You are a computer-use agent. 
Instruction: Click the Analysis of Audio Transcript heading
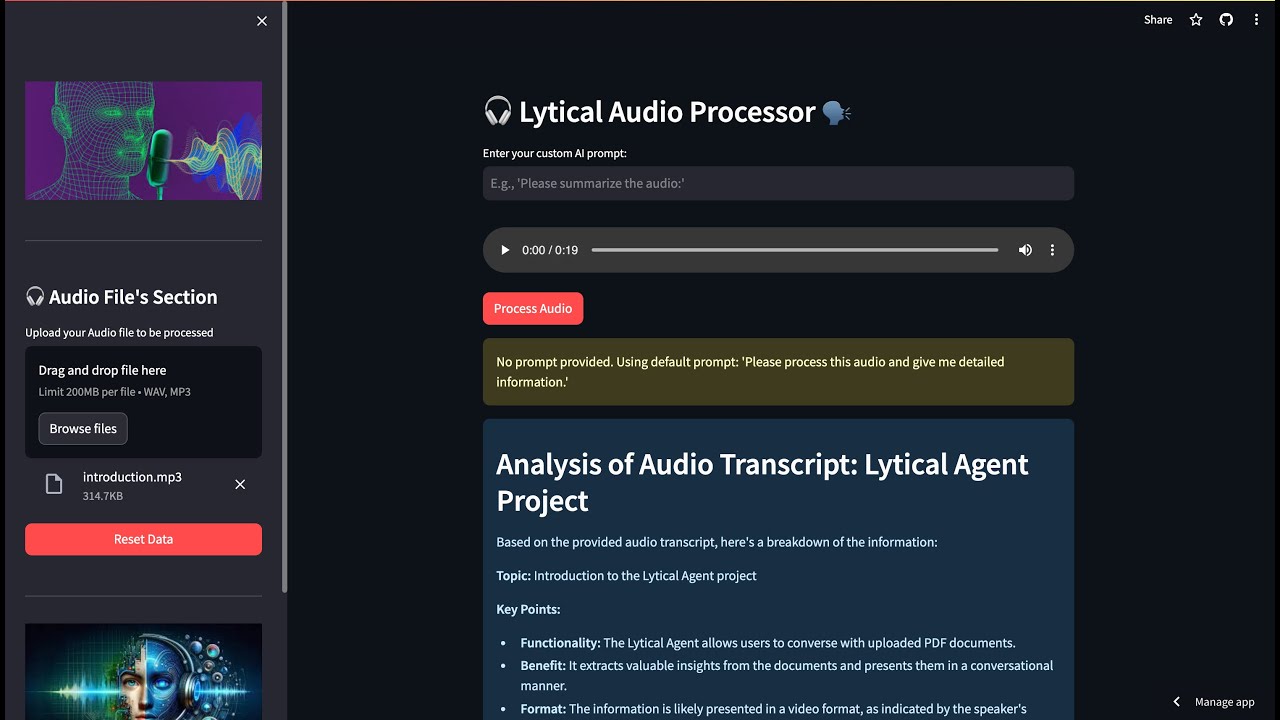[x=762, y=482]
